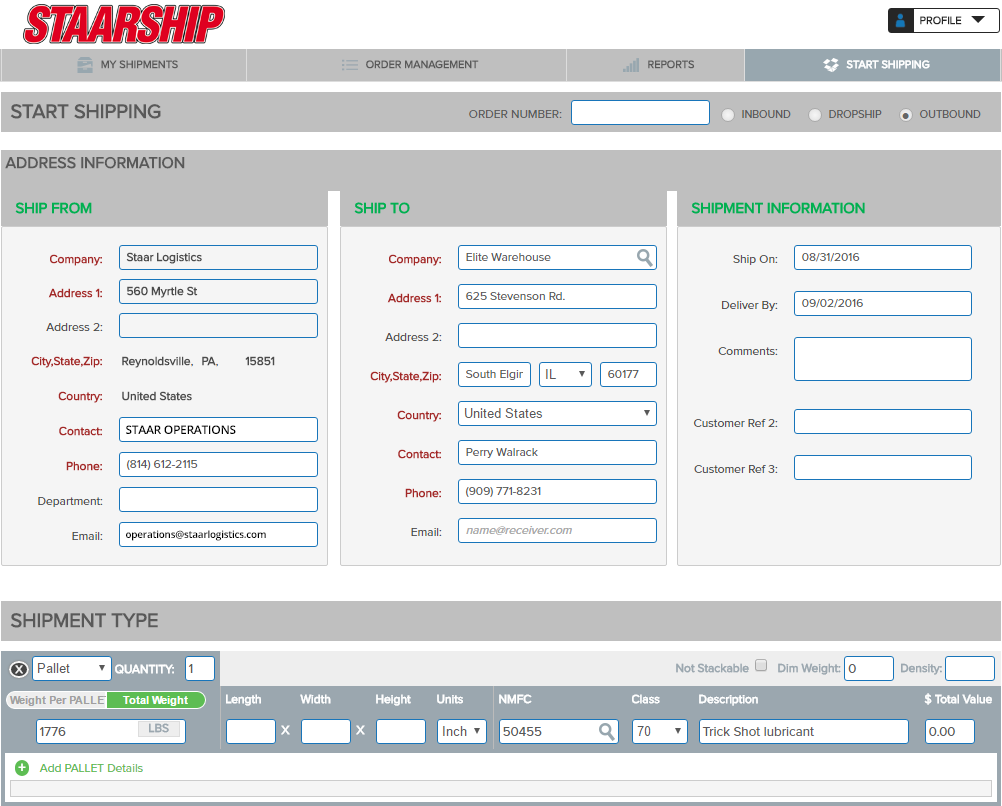Image resolution: width=1002 pixels, height=806 pixels.
Task: Switch to the Start Shipping tab
Action: click(872, 65)
